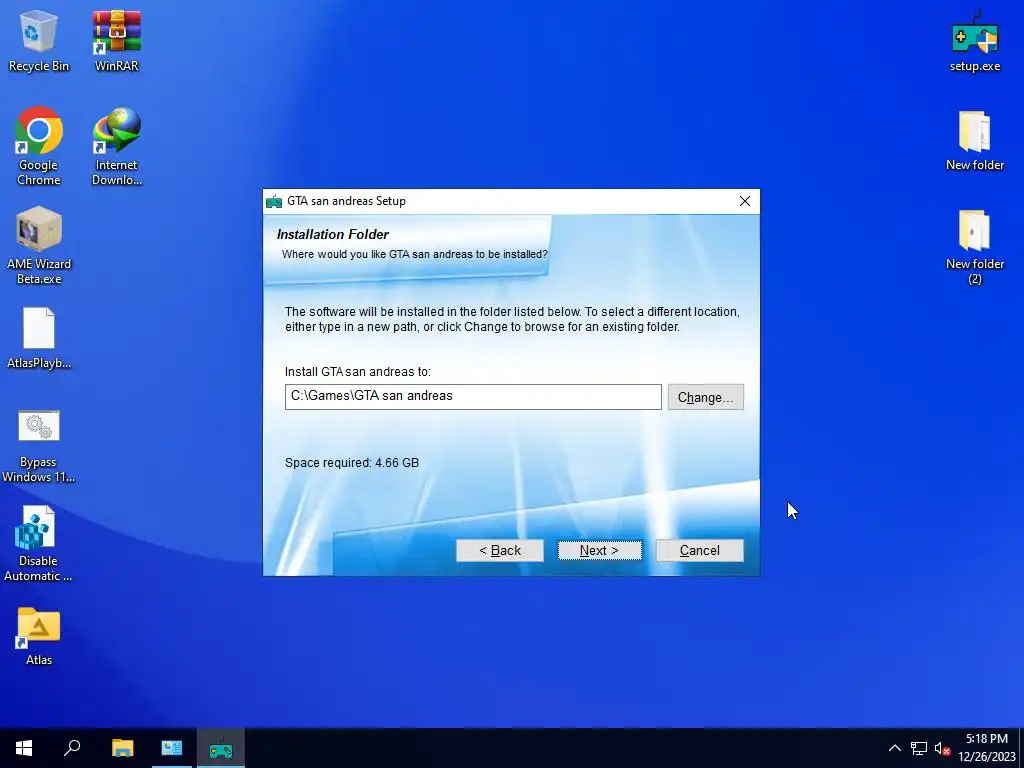
Task: Click Next to continue installation
Action: [x=600, y=551]
